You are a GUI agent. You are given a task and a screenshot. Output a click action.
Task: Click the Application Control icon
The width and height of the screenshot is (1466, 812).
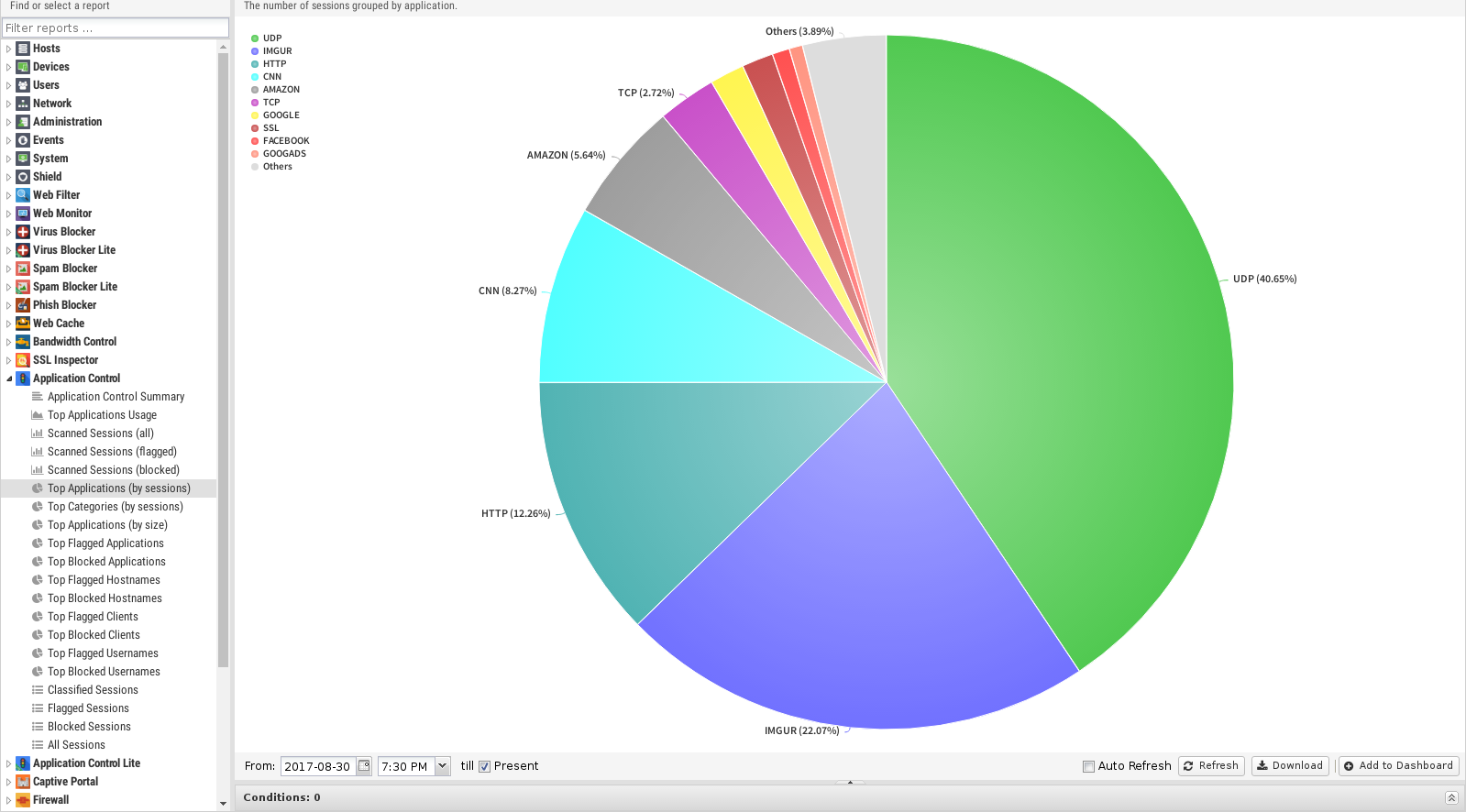tap(23, 379)
